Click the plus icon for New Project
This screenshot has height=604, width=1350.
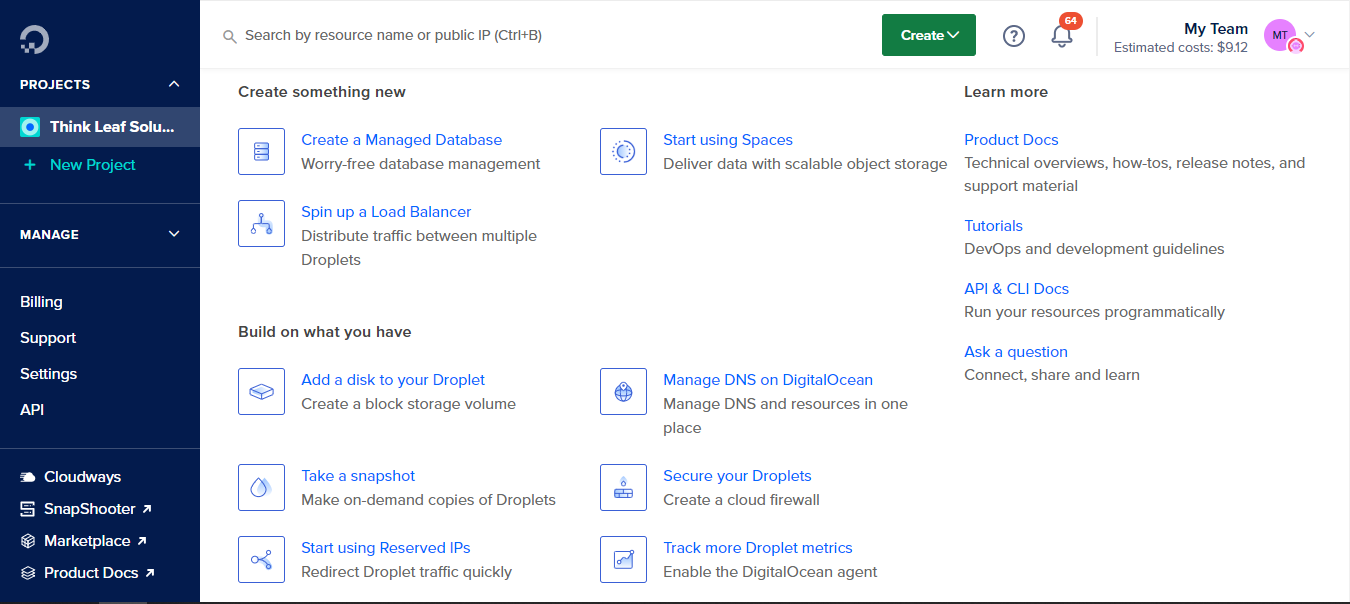click(x=30, y=165)
